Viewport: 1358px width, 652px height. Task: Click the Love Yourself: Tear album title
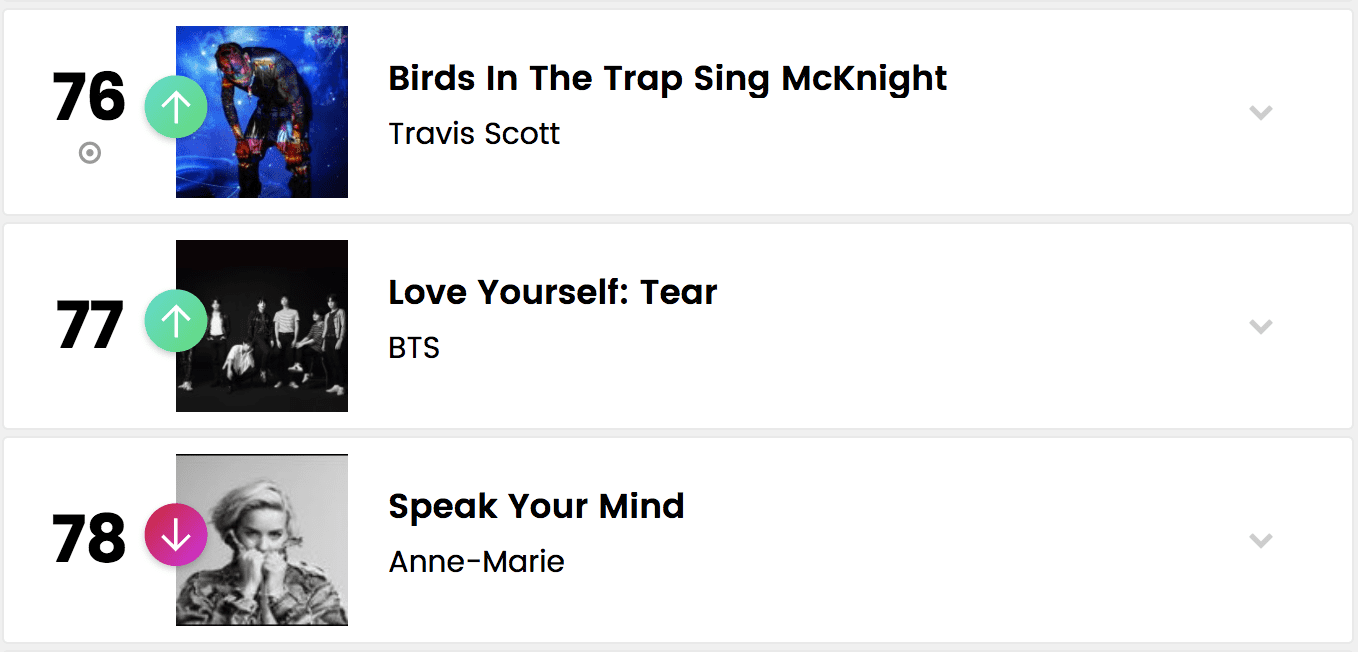coord(552,292)
